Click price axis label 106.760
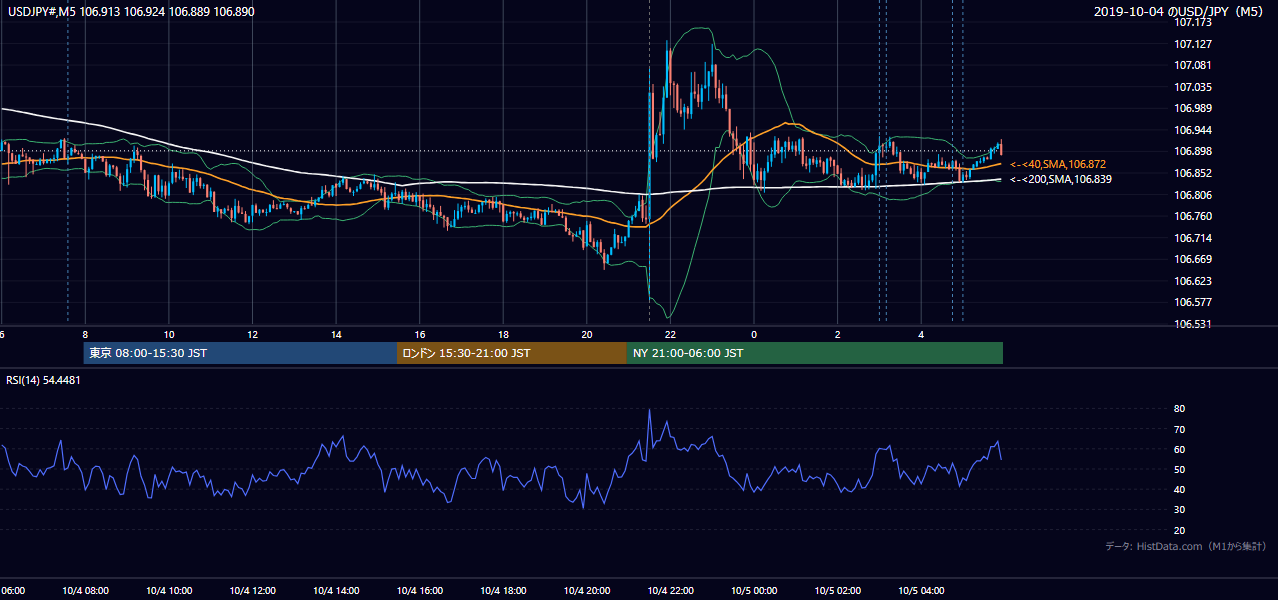The width and height of the screenshot is (1278, 600). point(1193,216)
